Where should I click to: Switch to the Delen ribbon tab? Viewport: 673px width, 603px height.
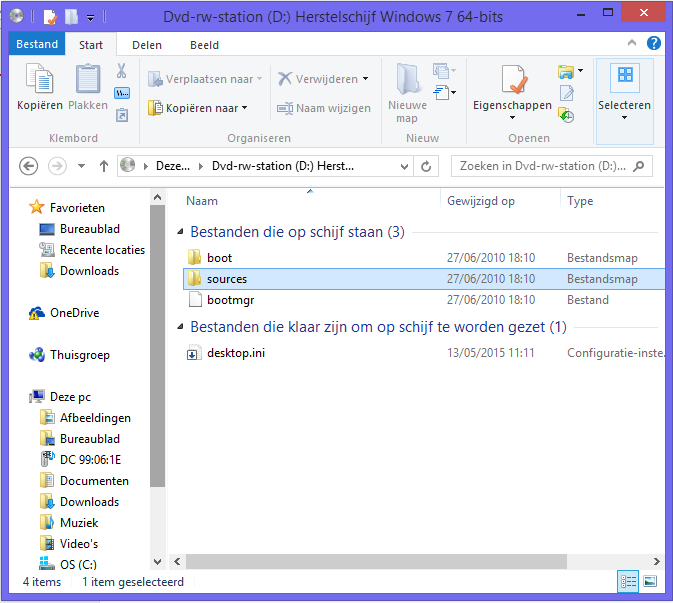tap(147, 45)
